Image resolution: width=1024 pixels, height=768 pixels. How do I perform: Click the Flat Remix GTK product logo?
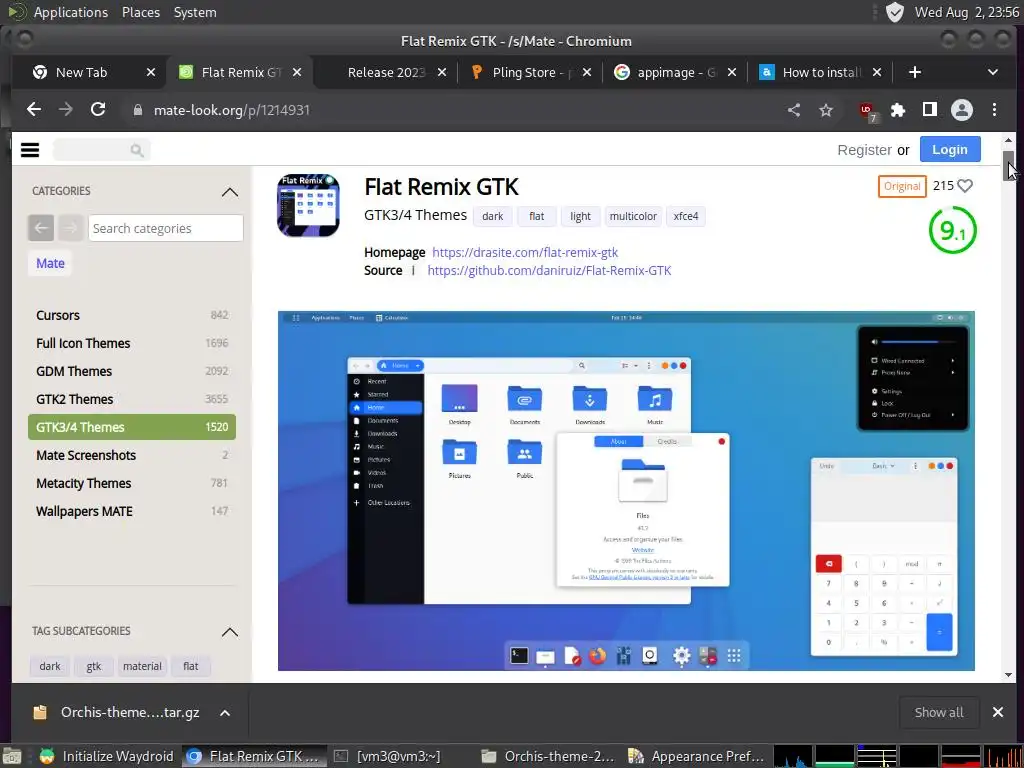tap(308, 206)
